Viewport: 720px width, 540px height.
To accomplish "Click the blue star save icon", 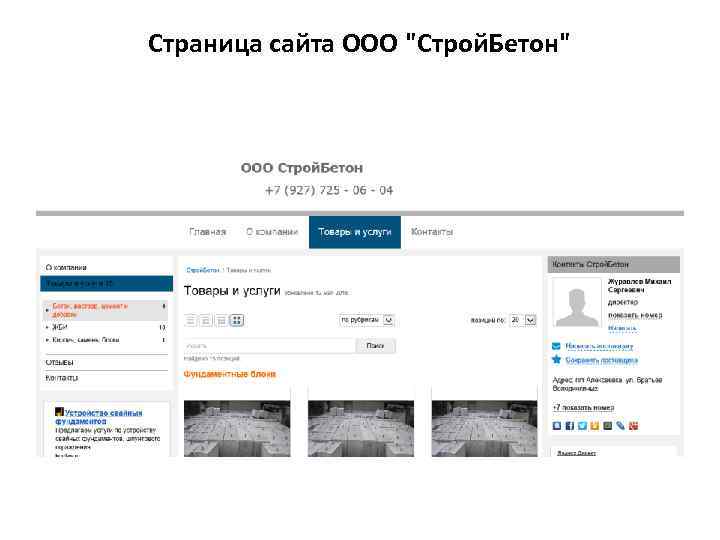I will pyautogui.click(x=556, y=360).
